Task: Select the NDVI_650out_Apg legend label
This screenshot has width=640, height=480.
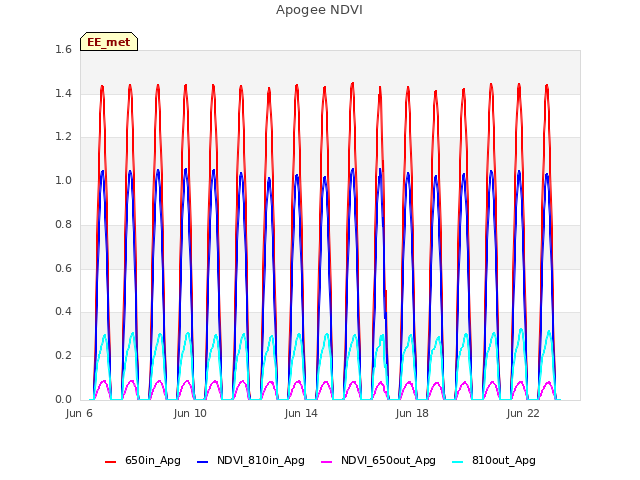Action: tap(388, 460)
